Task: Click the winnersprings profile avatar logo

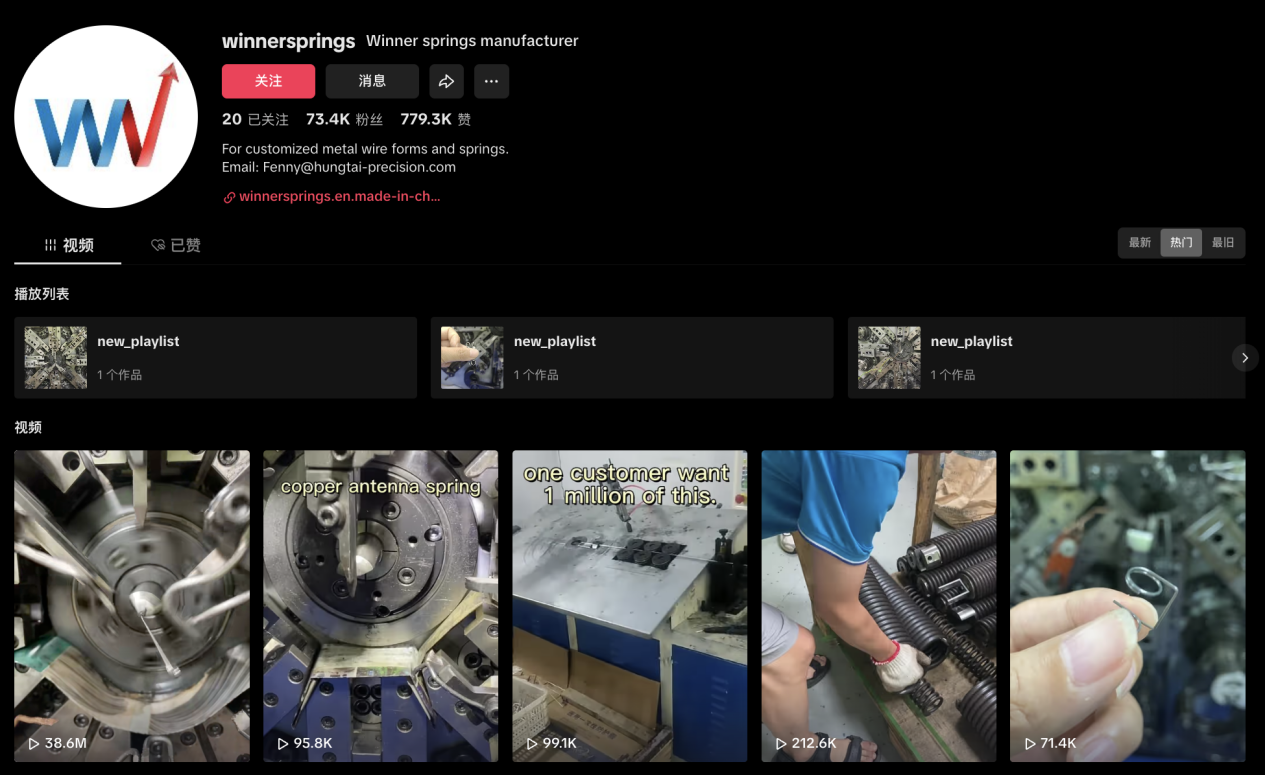Action: click(x=105, y=117)
